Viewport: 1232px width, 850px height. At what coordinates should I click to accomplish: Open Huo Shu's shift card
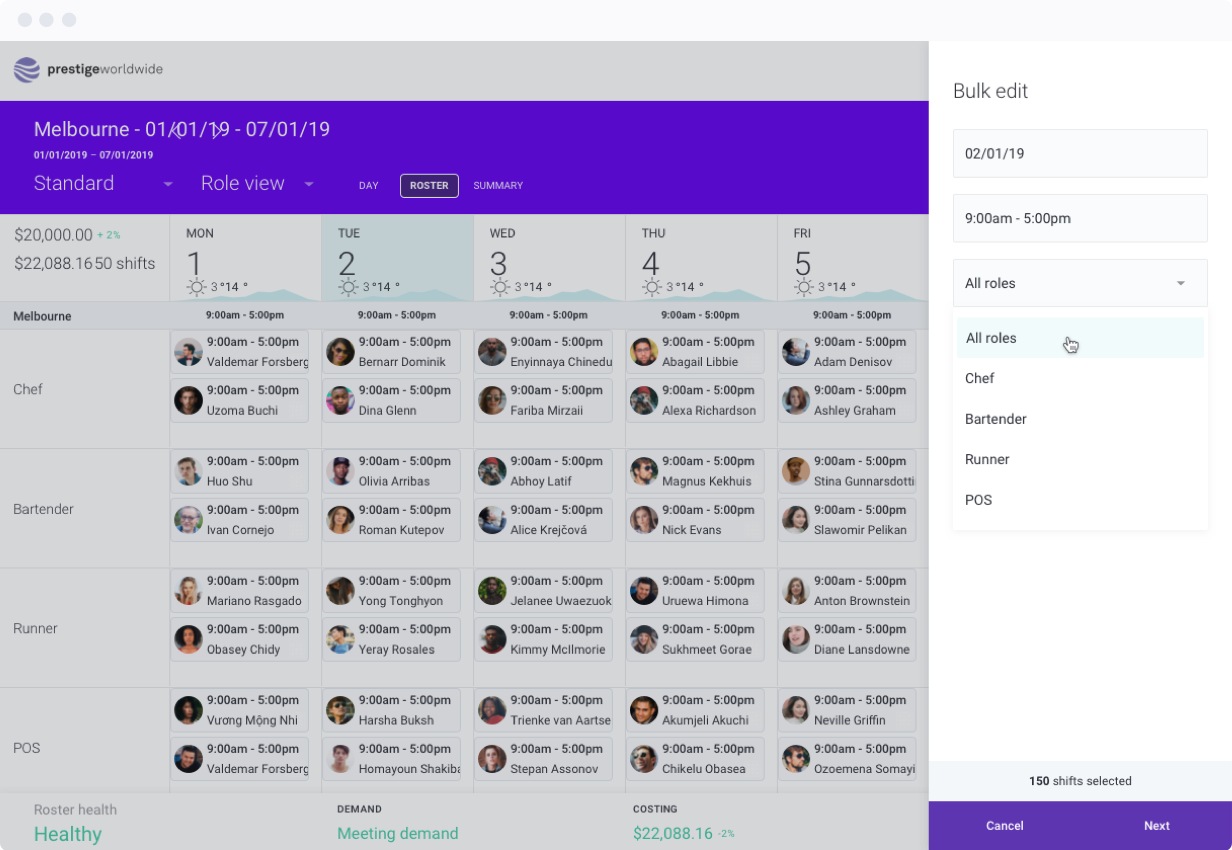point(240,472)
